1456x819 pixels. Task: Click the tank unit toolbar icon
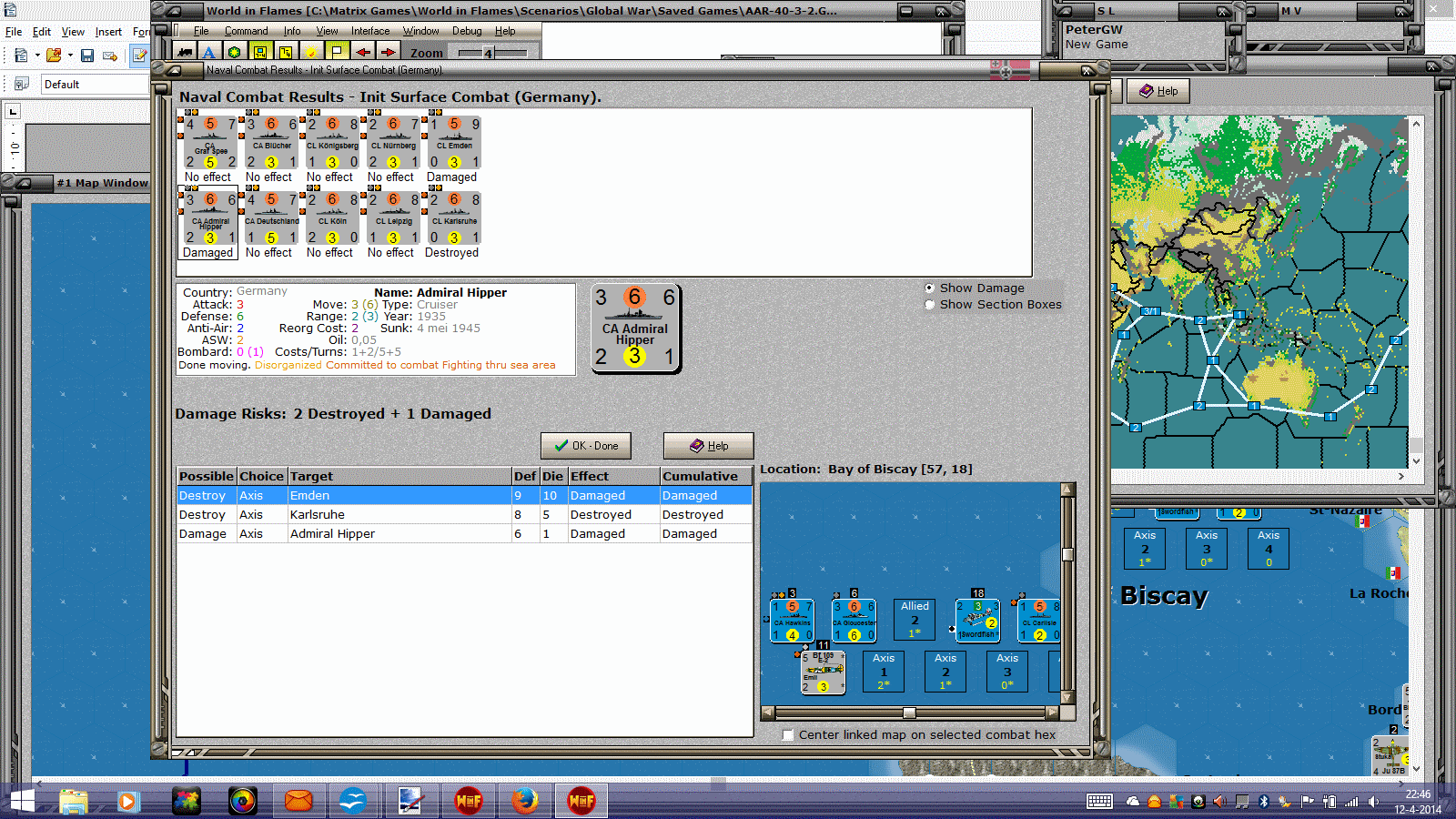(185, 53)
